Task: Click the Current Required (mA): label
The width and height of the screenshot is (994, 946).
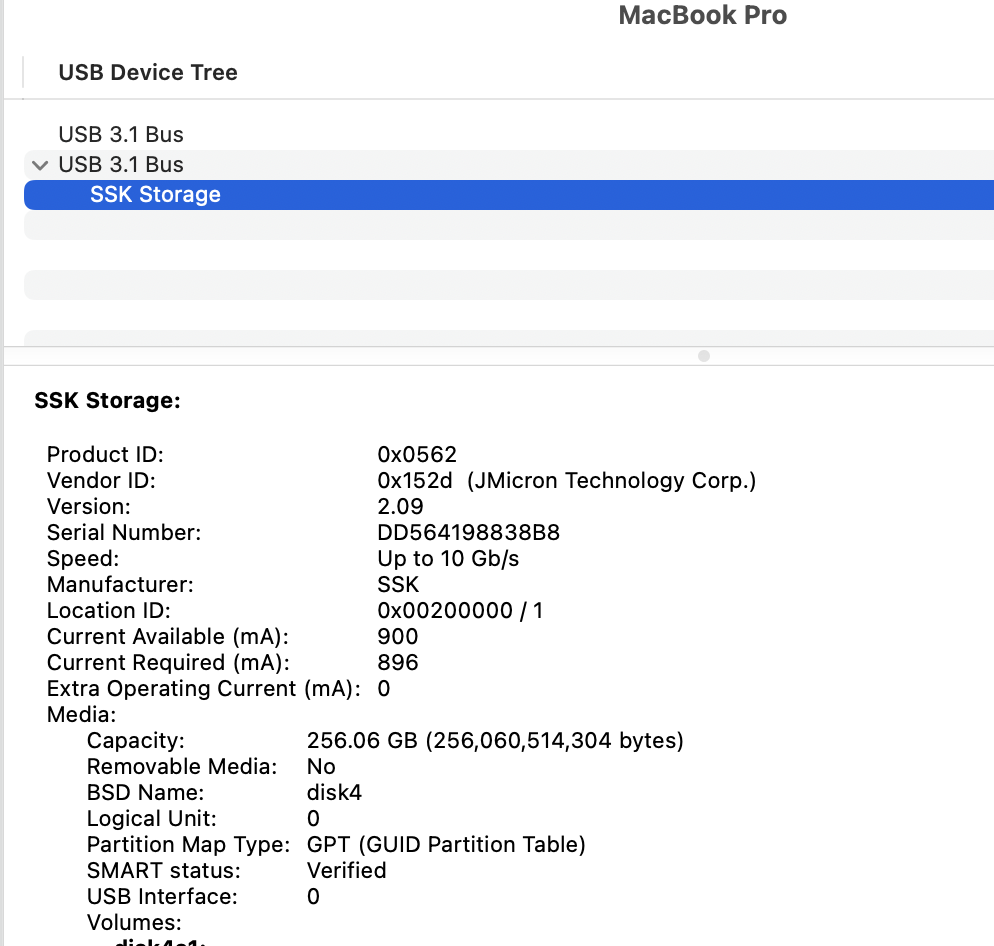Action: (x=169, y=663)
